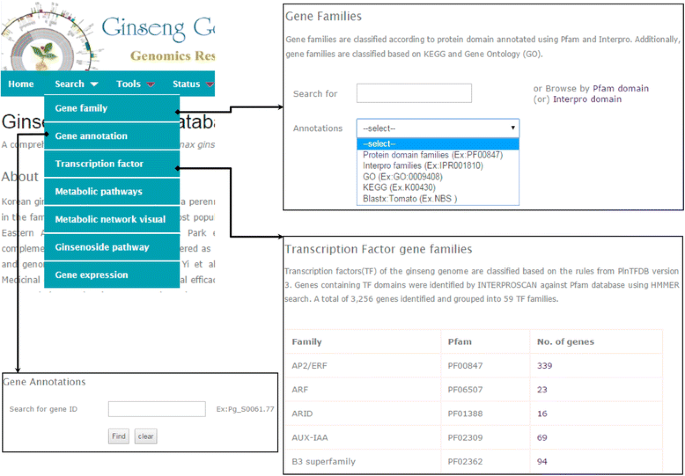Click the example ID Ex:Pg_S0061.77

click(245, 409)
